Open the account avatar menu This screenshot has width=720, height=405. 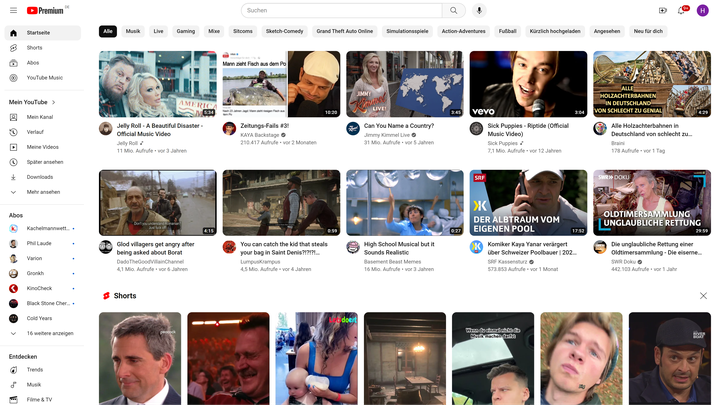point(703,10)
